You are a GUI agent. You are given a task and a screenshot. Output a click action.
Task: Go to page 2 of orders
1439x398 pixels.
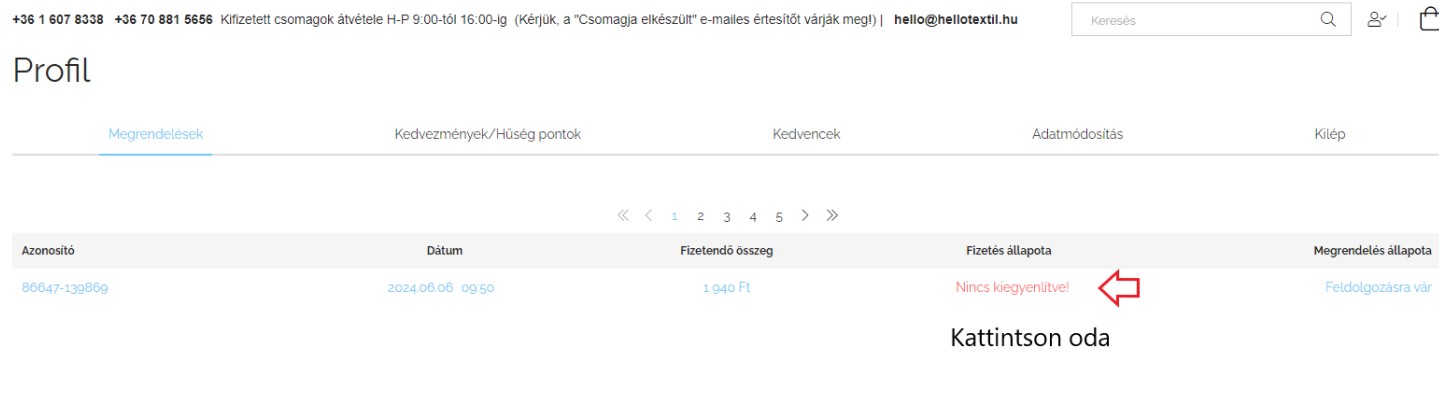click(x=701, y=216)
